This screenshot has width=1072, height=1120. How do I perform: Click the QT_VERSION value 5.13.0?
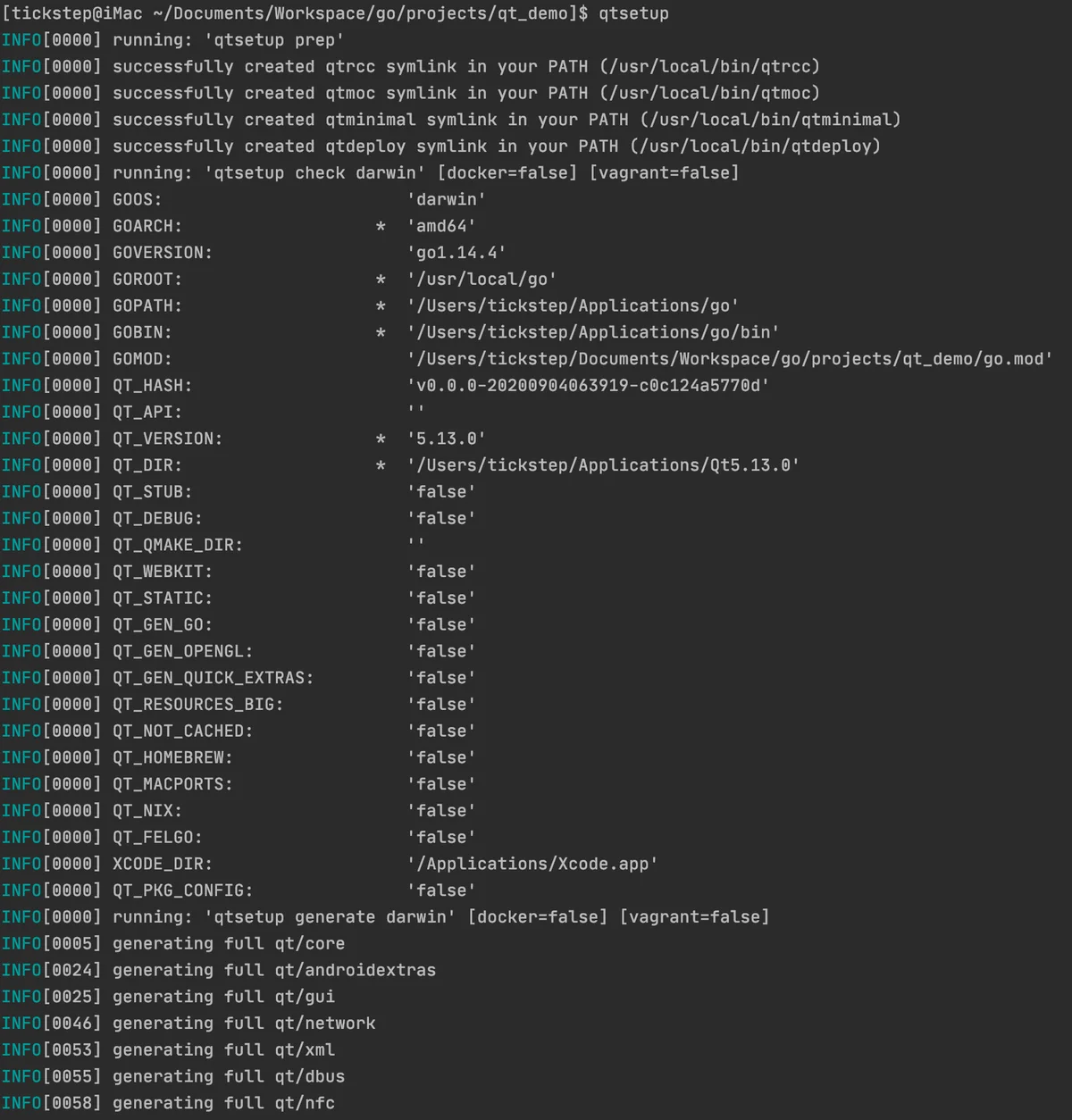coord(447,439)
